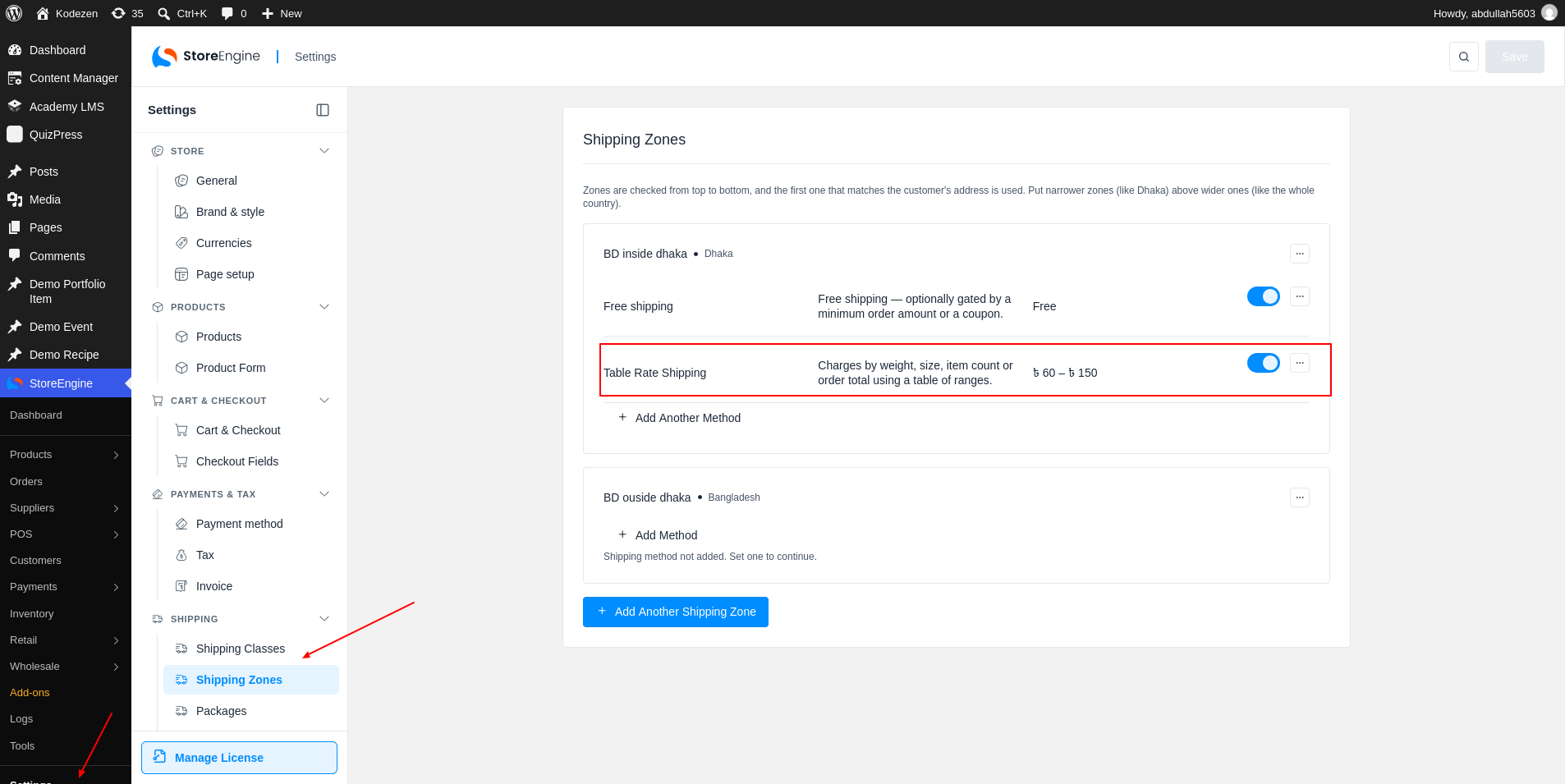Open the updates icon showing 35
Viewport: 1565px width, 784px height.
point(127,13)
